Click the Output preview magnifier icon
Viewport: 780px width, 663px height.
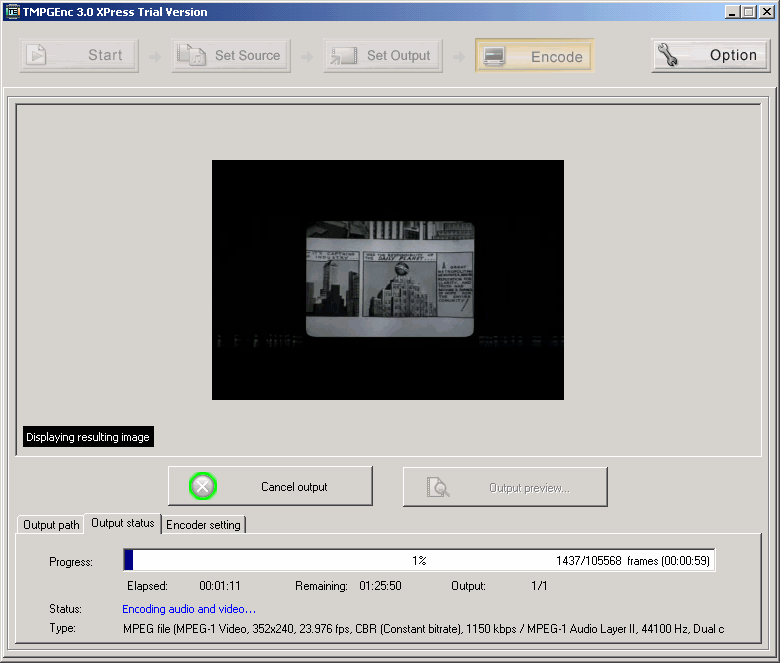click(x=438, y=487)
